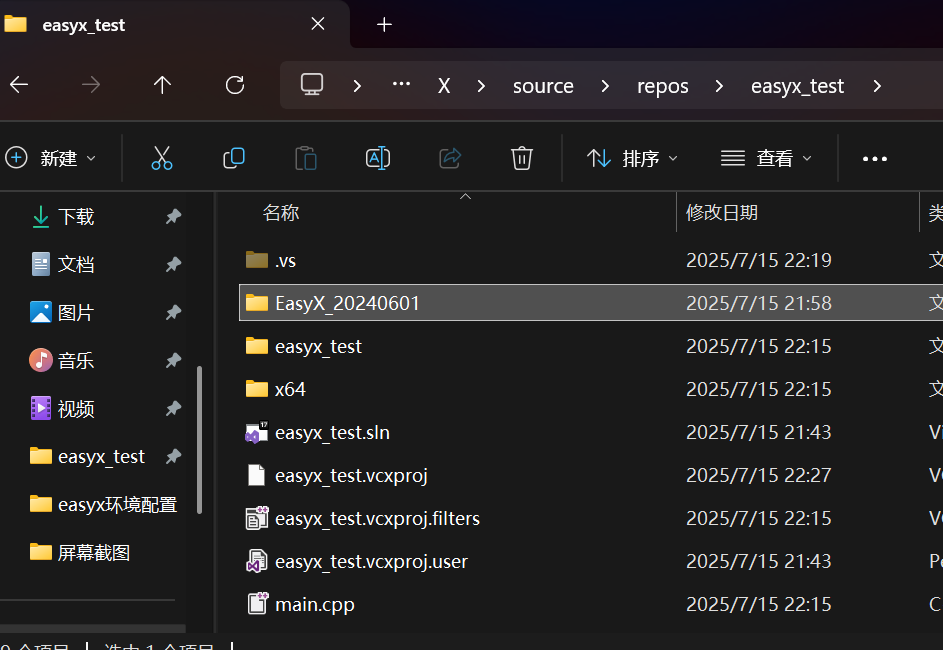Unpin 音乐 using its pin icon
Viewport: 943px width, 650px height.
(x=173, y=361)
